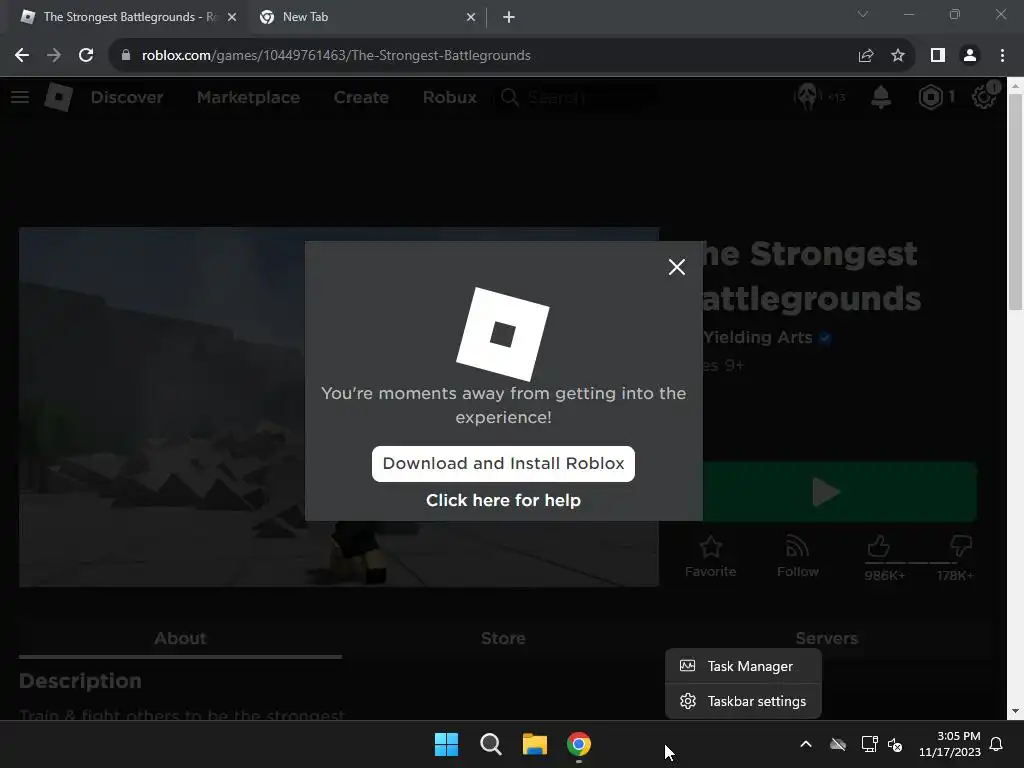Click the Chrome taskbar icon

[x=579, y=744]
